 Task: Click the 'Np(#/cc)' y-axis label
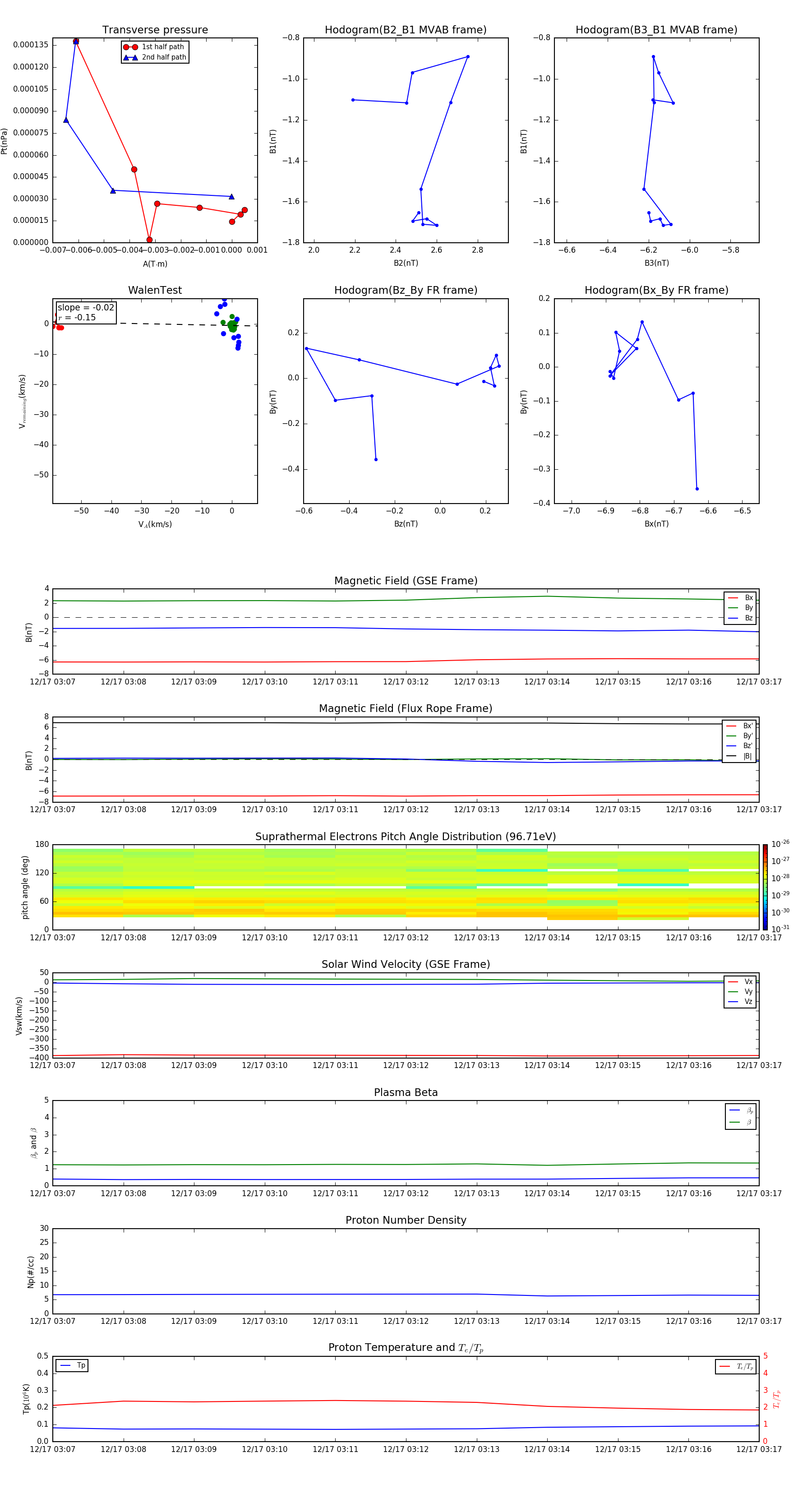point(31,1272)
